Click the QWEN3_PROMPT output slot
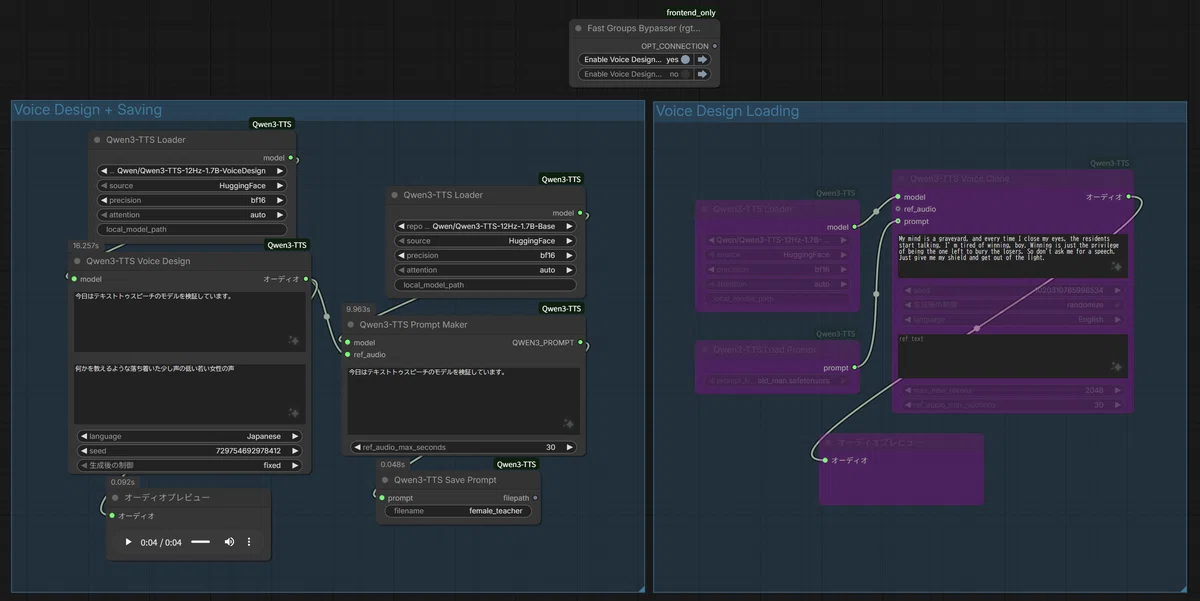The height and width of the screenshot is (601, 1200). point(580,343)
